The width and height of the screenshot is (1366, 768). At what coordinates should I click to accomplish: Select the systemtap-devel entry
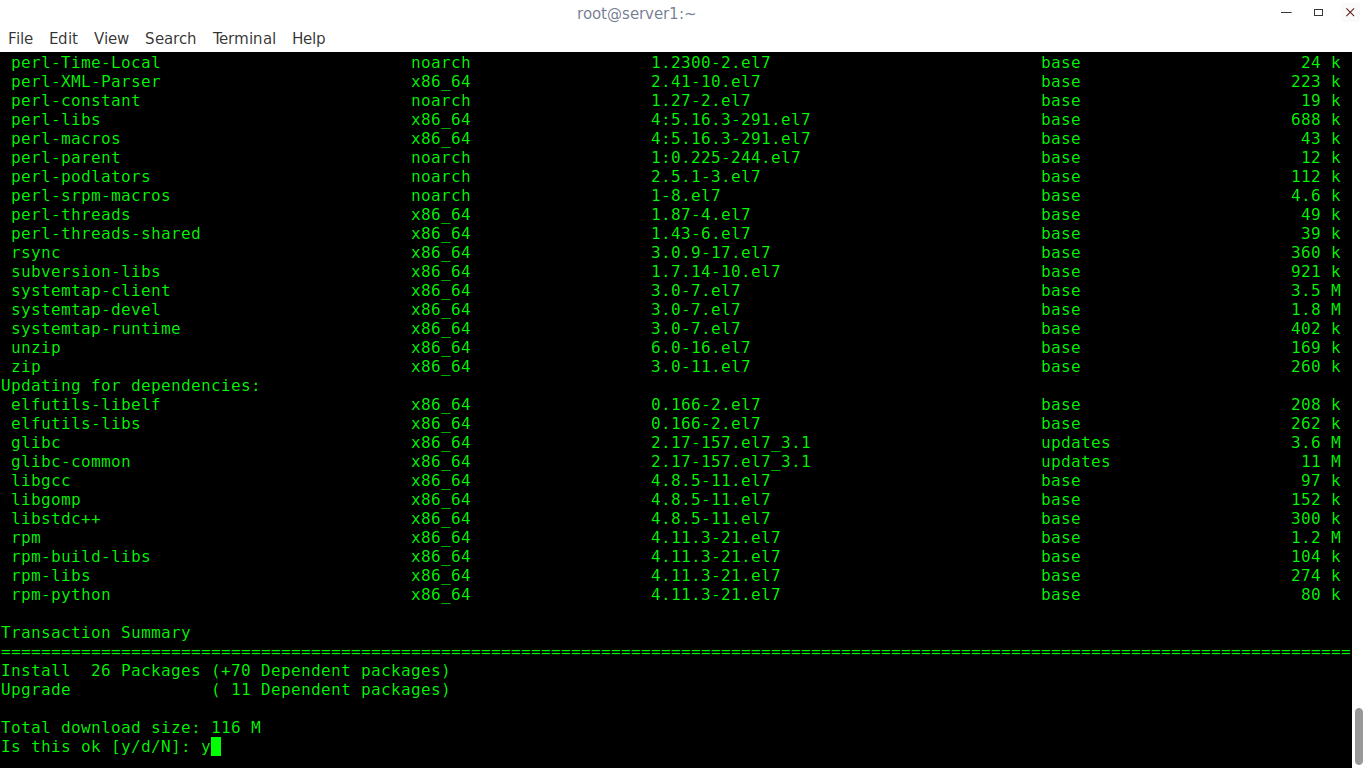pos(85,309)
